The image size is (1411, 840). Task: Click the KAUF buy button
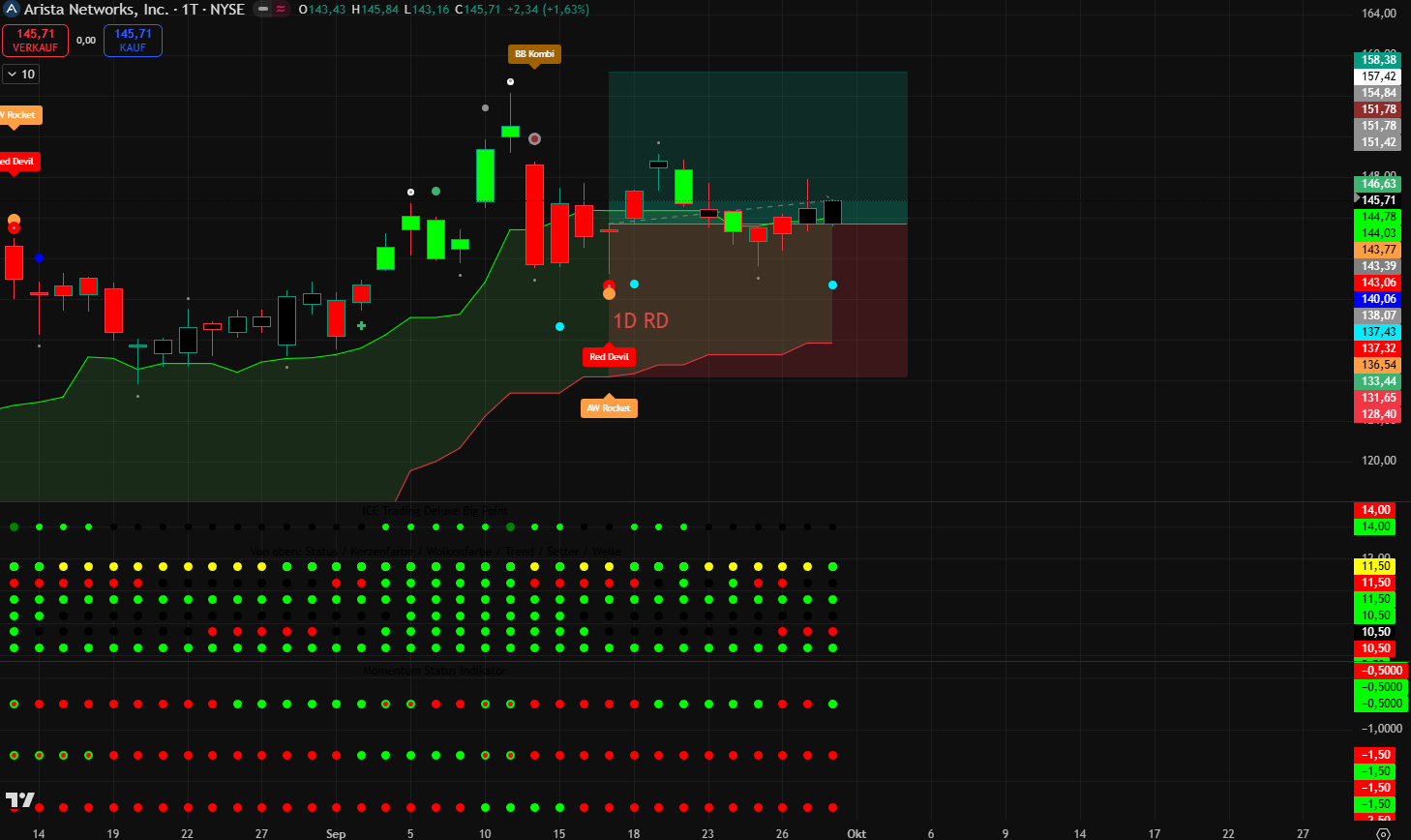click(x=133, y=41)
